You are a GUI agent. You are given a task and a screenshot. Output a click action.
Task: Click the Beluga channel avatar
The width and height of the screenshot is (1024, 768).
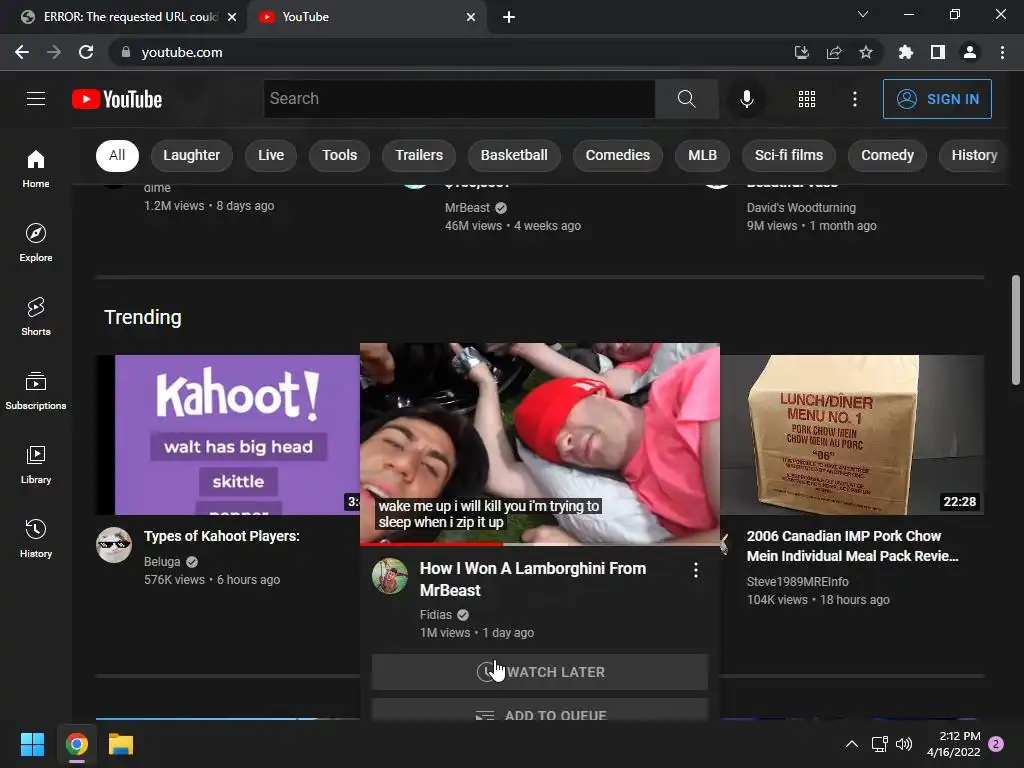pyautogui.click(x=114, y=545)
